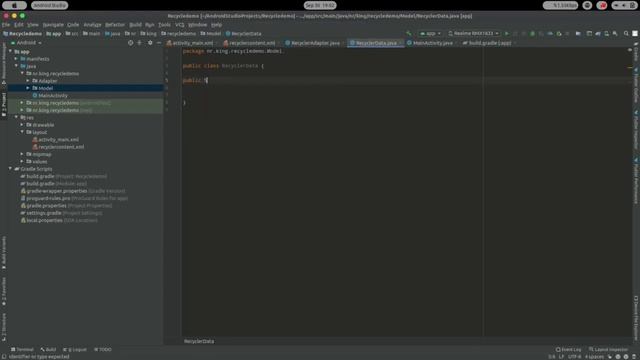This screenshot has height=360, width=640.
Task: Open the Android project view dropdown
Action: click(26, 42)
